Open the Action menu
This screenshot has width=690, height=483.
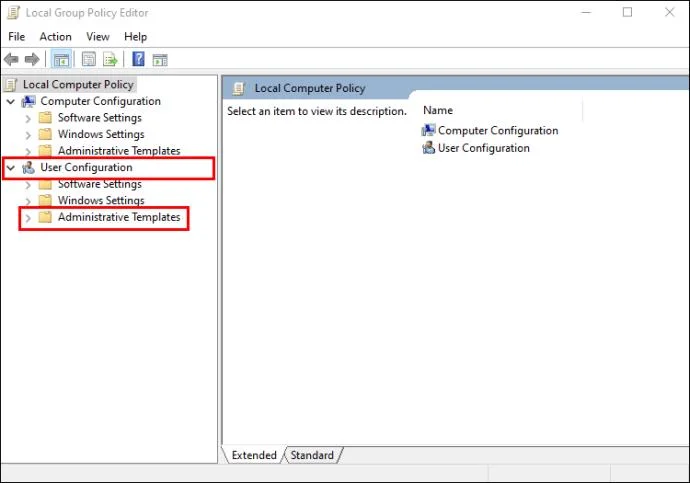click(55, 37)
